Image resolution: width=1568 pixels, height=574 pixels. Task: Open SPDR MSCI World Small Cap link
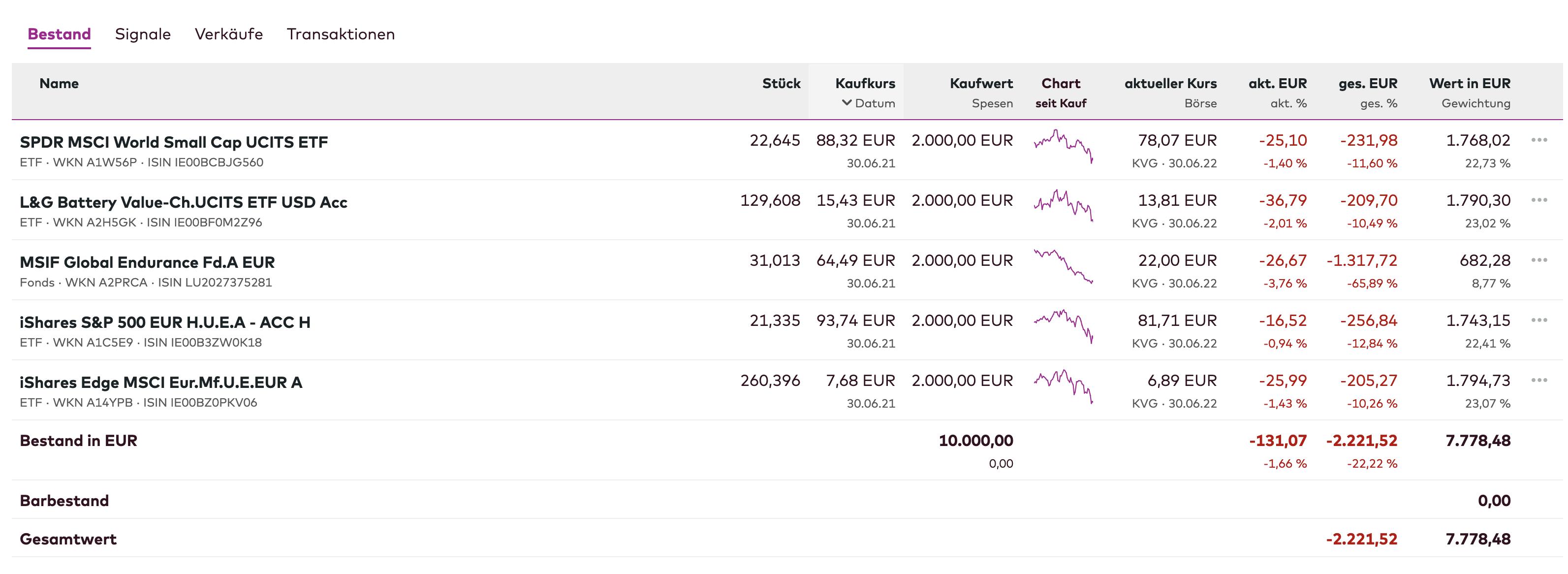click(x=173, y=142)
